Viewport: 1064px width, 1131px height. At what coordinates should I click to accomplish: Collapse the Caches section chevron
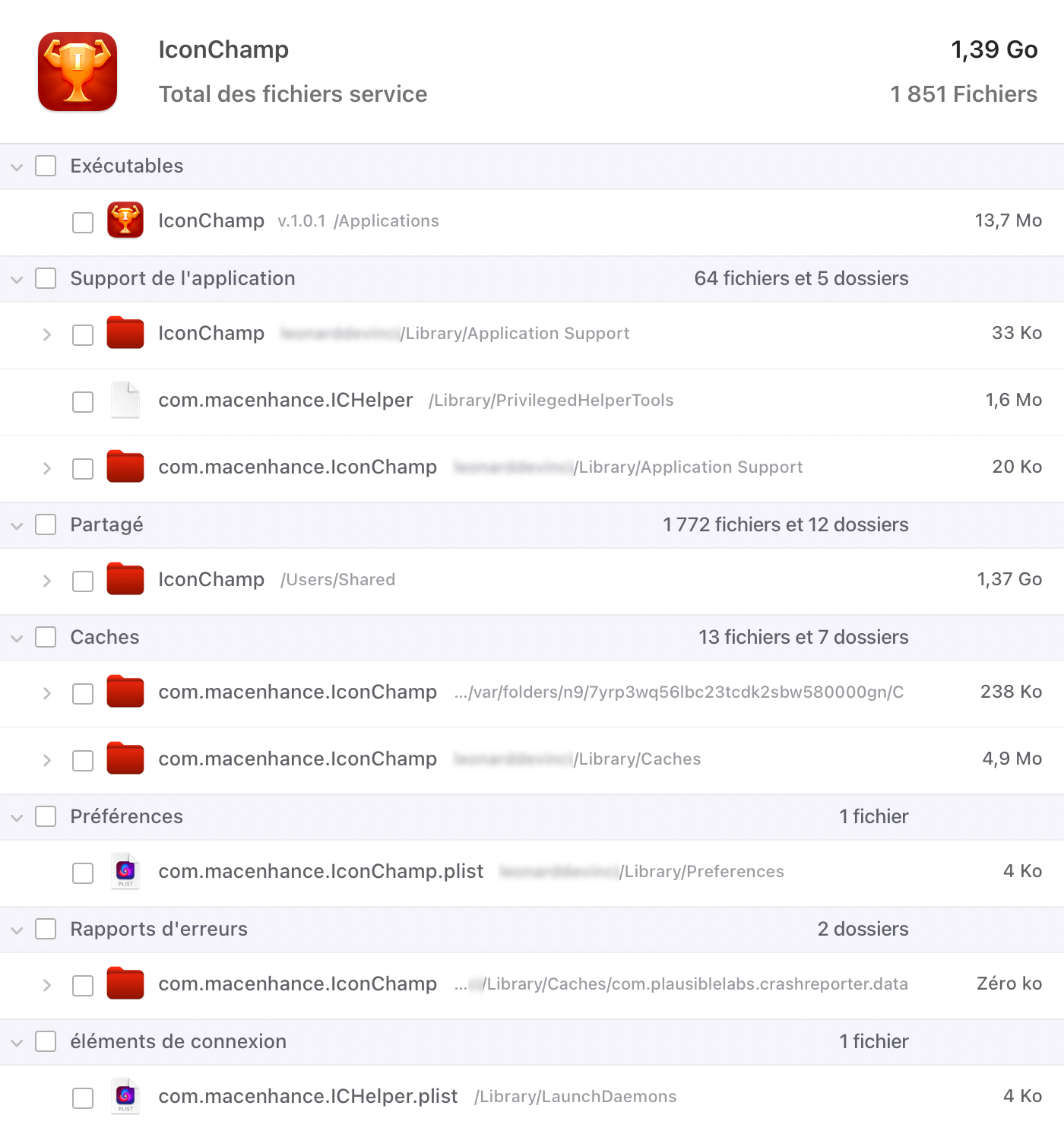[17, 638]
